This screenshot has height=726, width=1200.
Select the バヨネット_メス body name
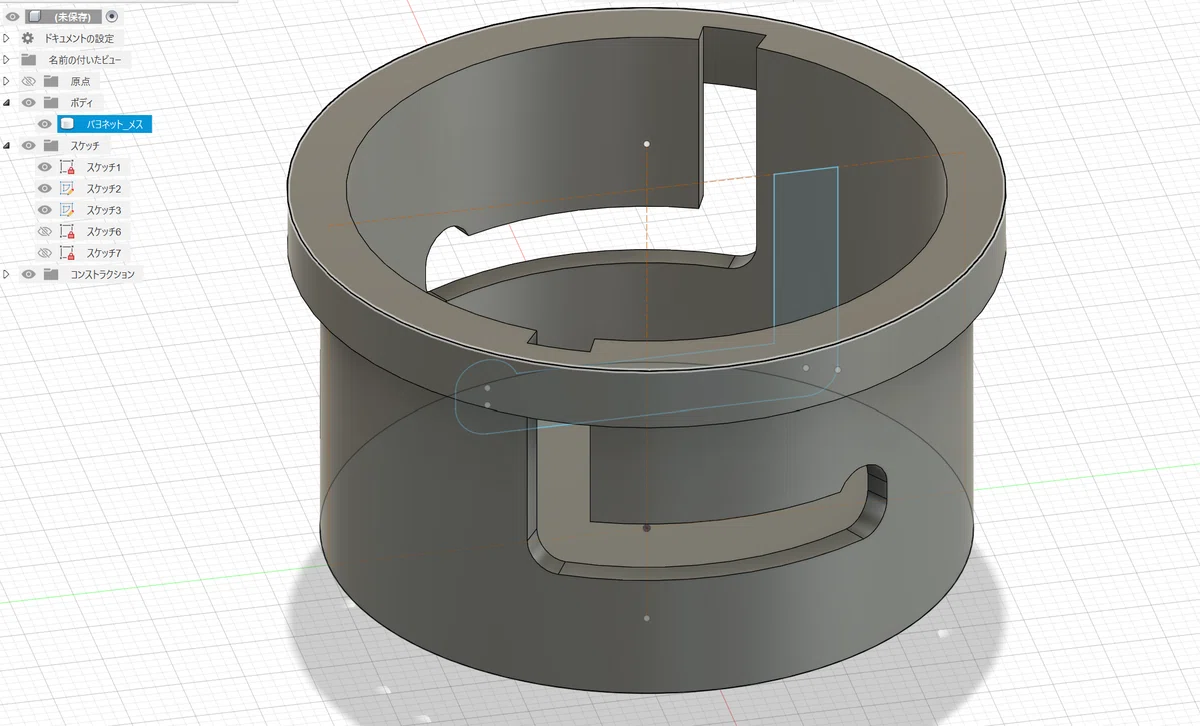(x=115, y=124)
